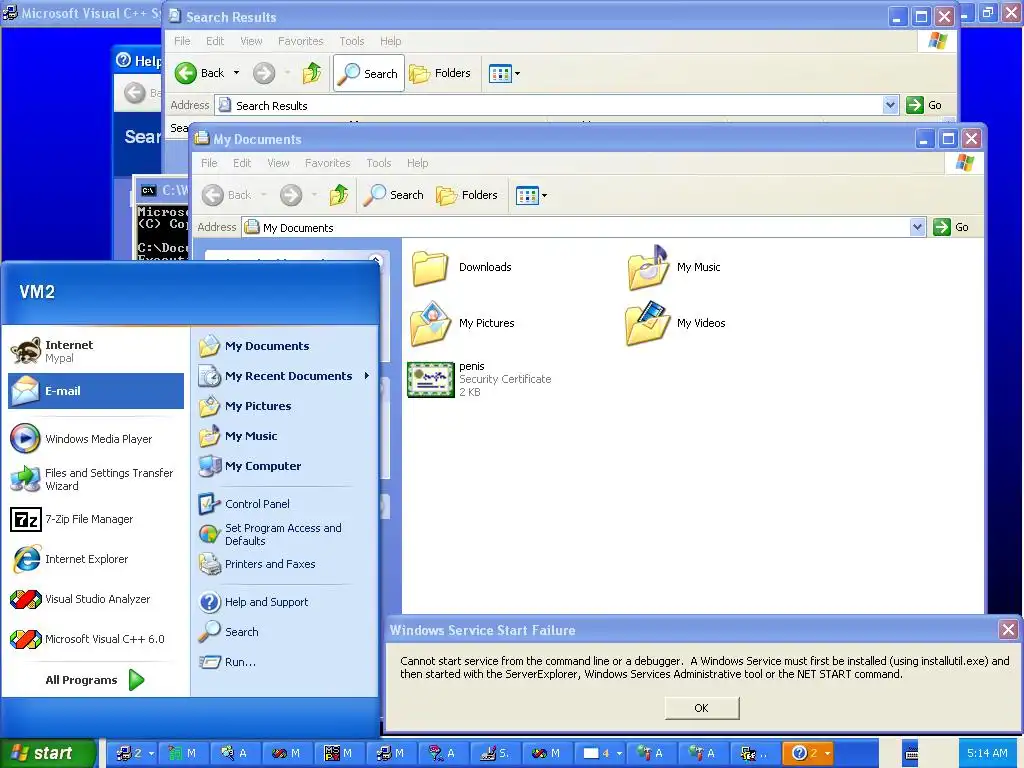The width and height of the screenshot is (1024, 768).
Task: Open Favorites menu in Search Results window
Action: (300, 41)
